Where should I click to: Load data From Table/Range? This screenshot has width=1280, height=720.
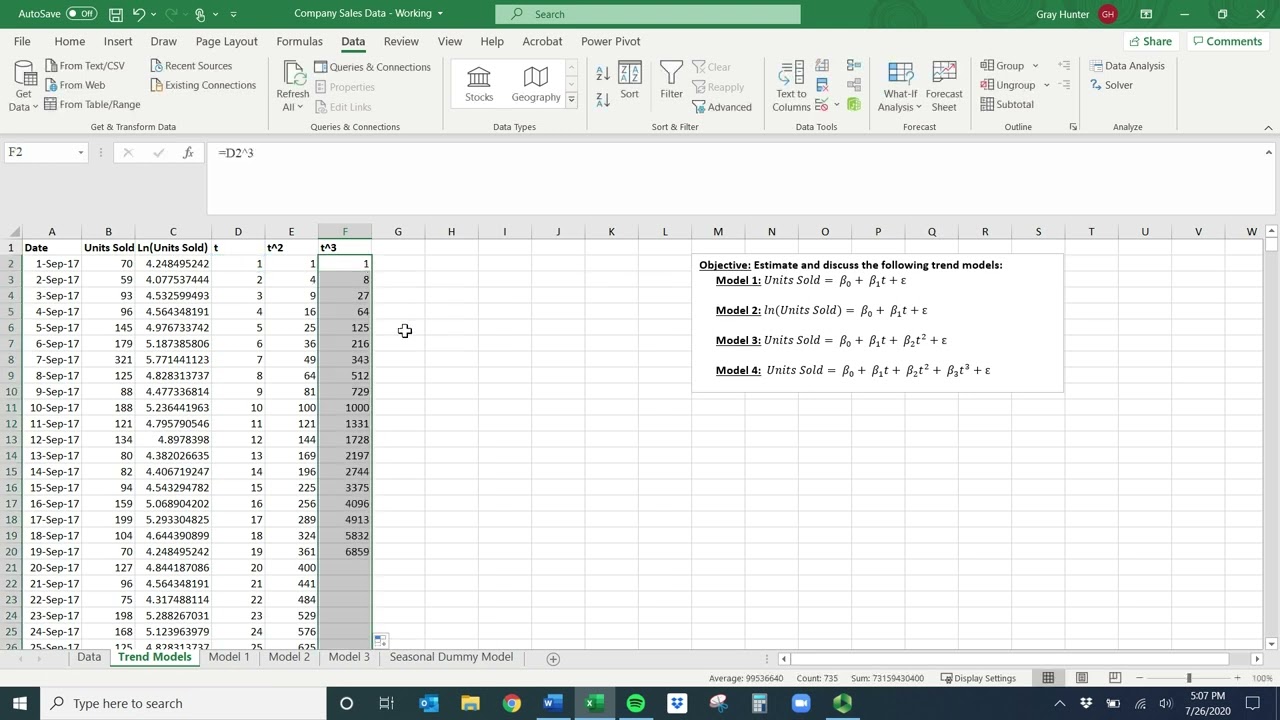point(92,104)
